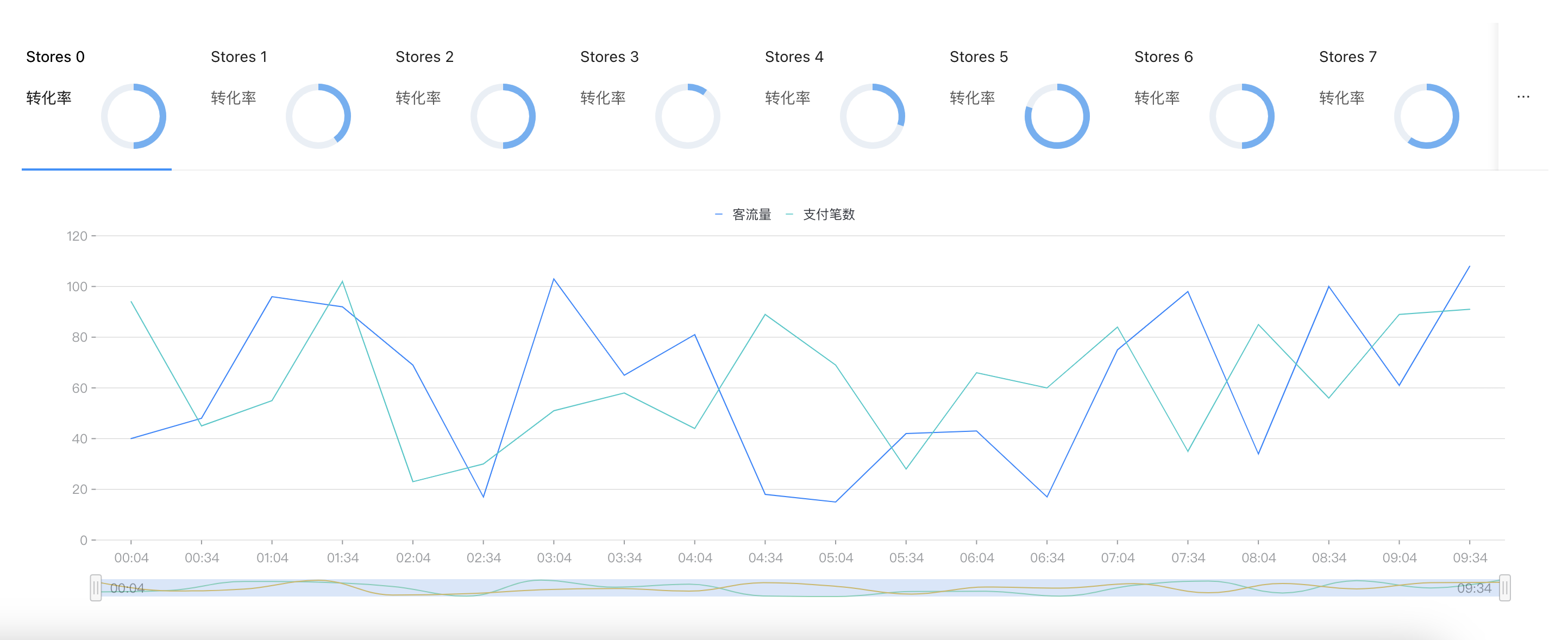Screen dimensions: 1568x640
Task: Click the 20 y-axis label
Action: click(x=80, y=489)
